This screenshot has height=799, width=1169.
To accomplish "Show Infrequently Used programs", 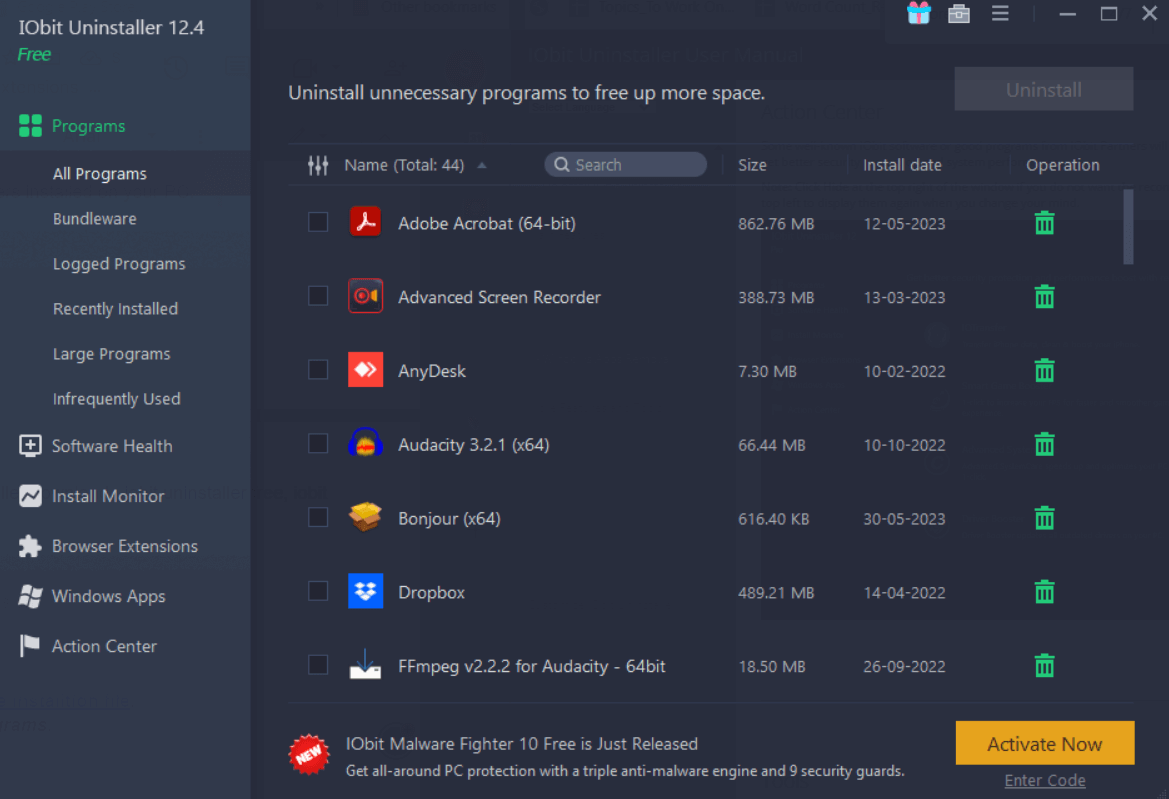I will pos(117,399).
